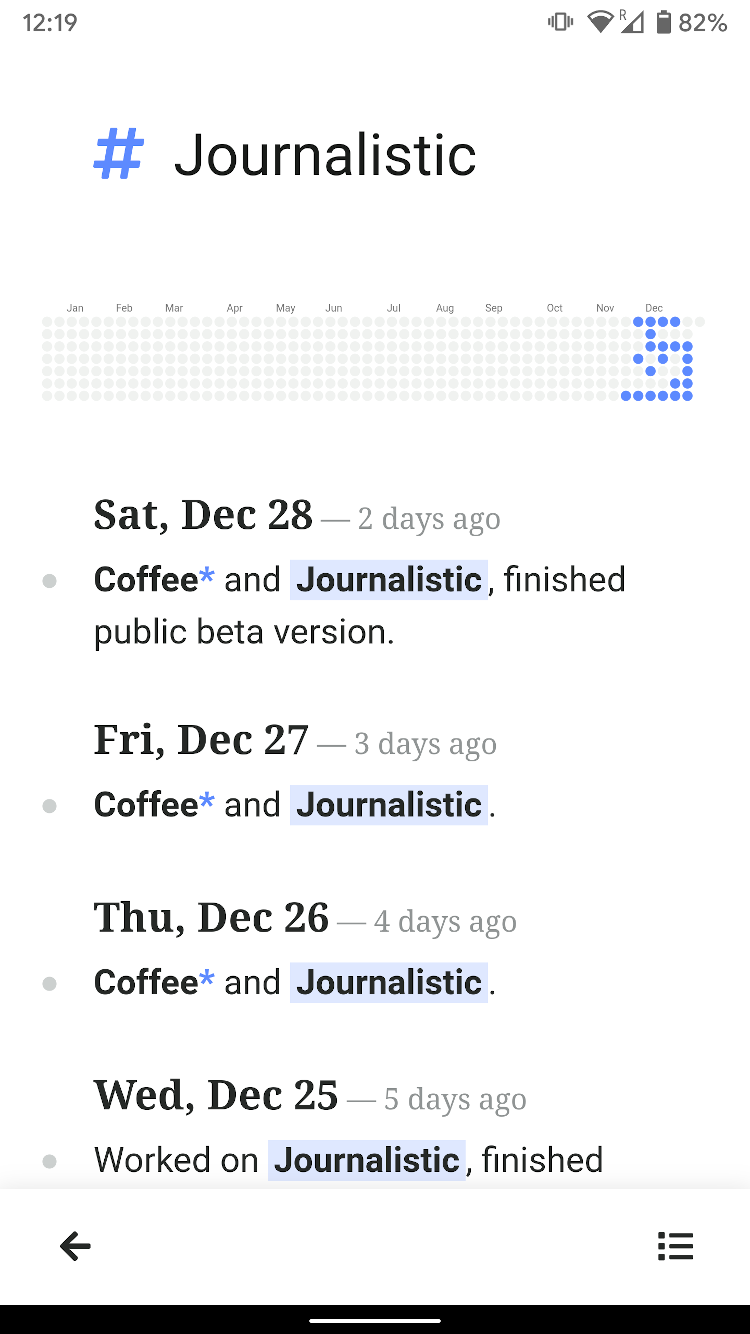This screenshot has height=1334, width=750.
Task: Tap the bullet dot beside Dec 28 entry
Action: (49, 580)
